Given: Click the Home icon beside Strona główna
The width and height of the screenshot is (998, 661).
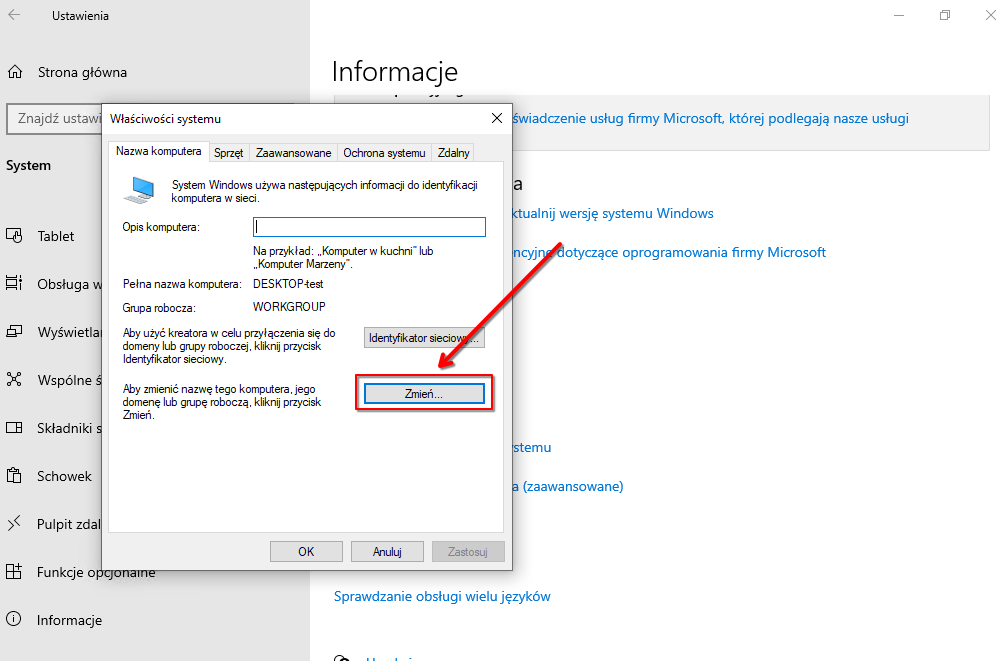Looking at the screenshot, I should click(15, 72).
